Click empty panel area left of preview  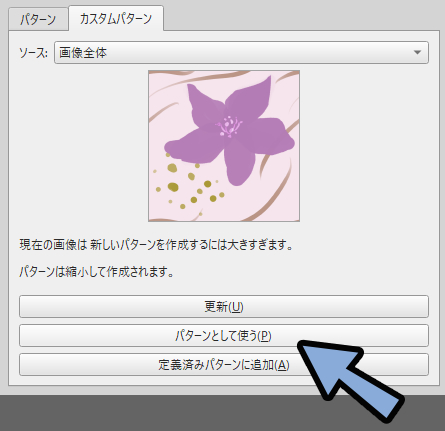click(x=80, y=146)
